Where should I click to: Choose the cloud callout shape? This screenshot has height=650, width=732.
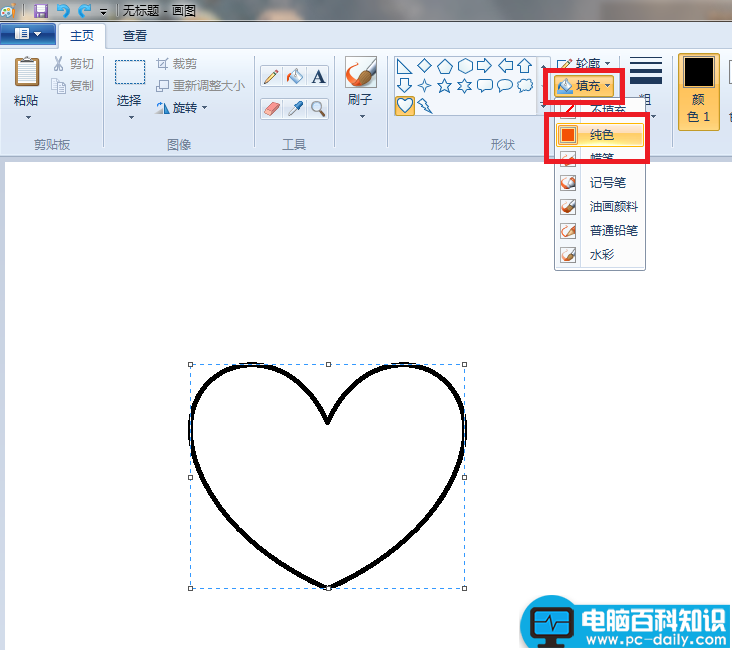(525, 85)
